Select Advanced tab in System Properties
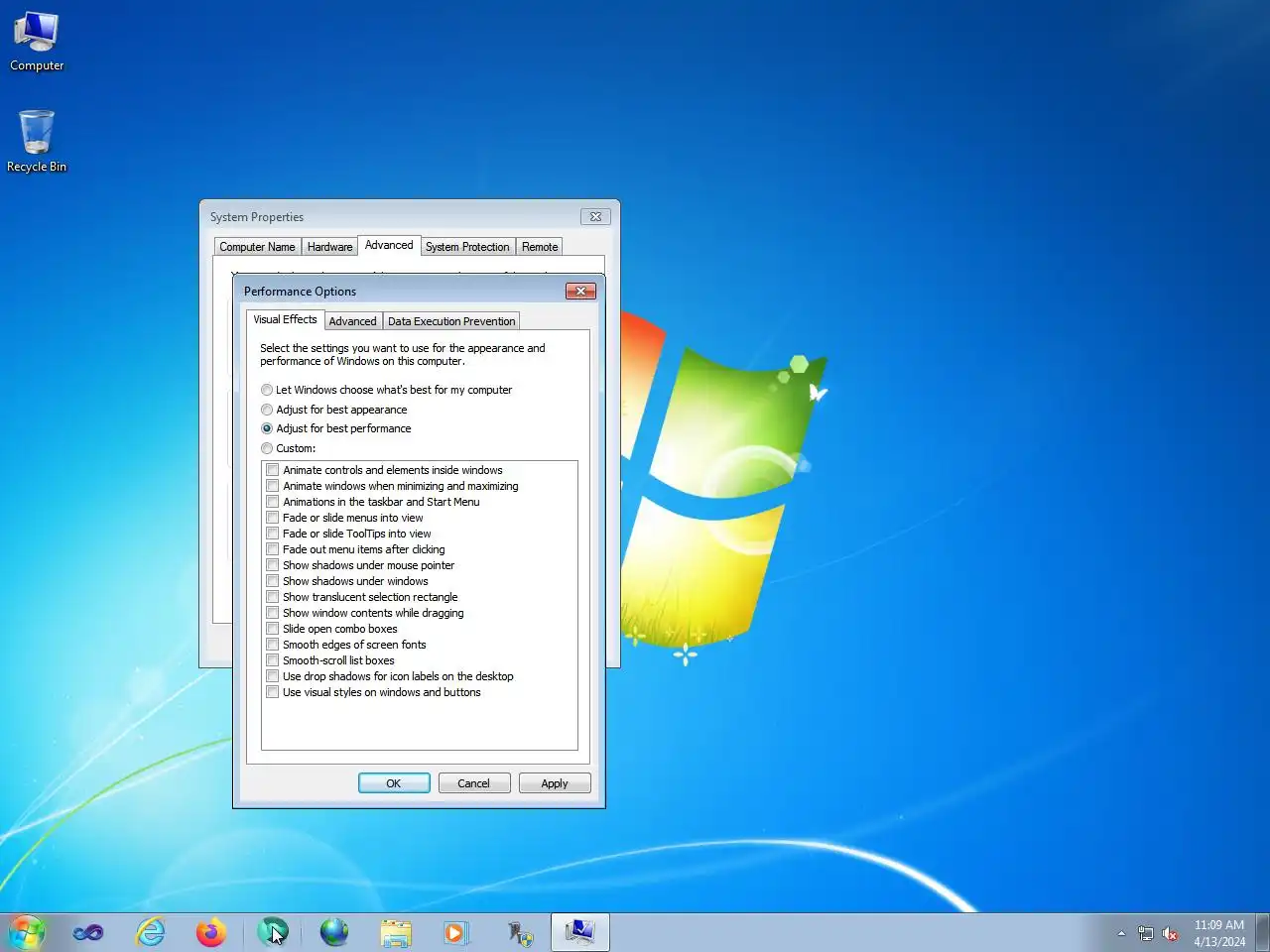The width and height of the screenshot is (1270, 952). coord(389,245)
